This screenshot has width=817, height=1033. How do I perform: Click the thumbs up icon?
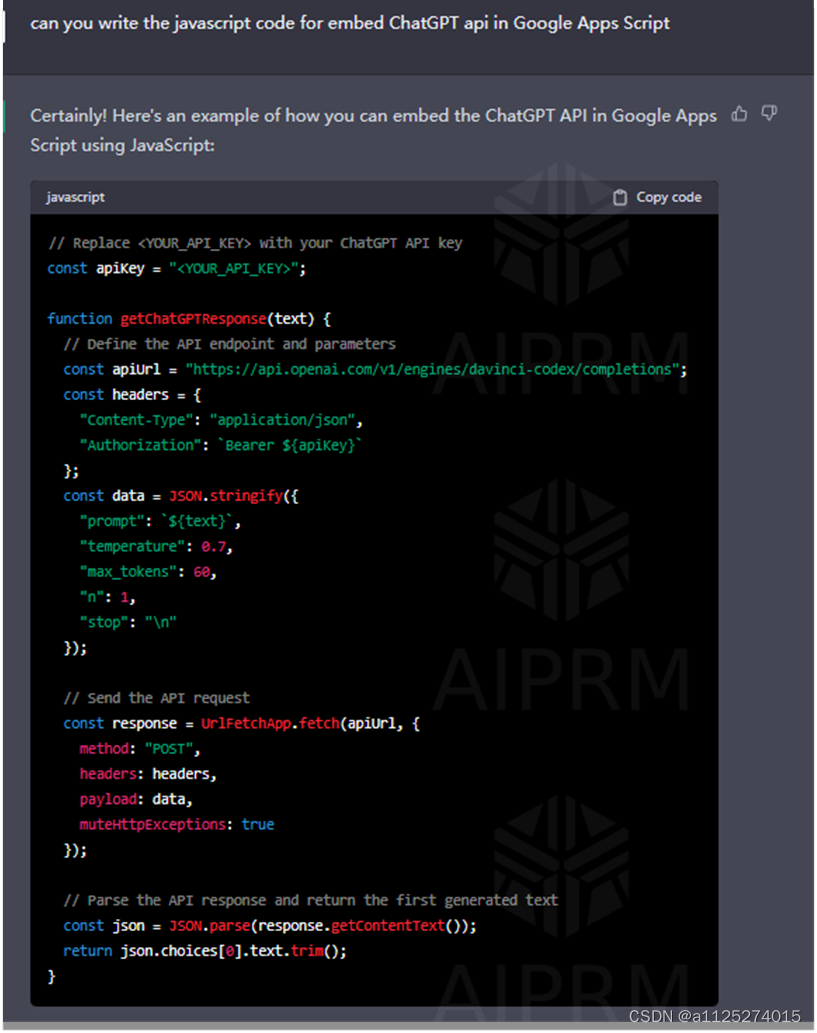(x=739, y=114)
